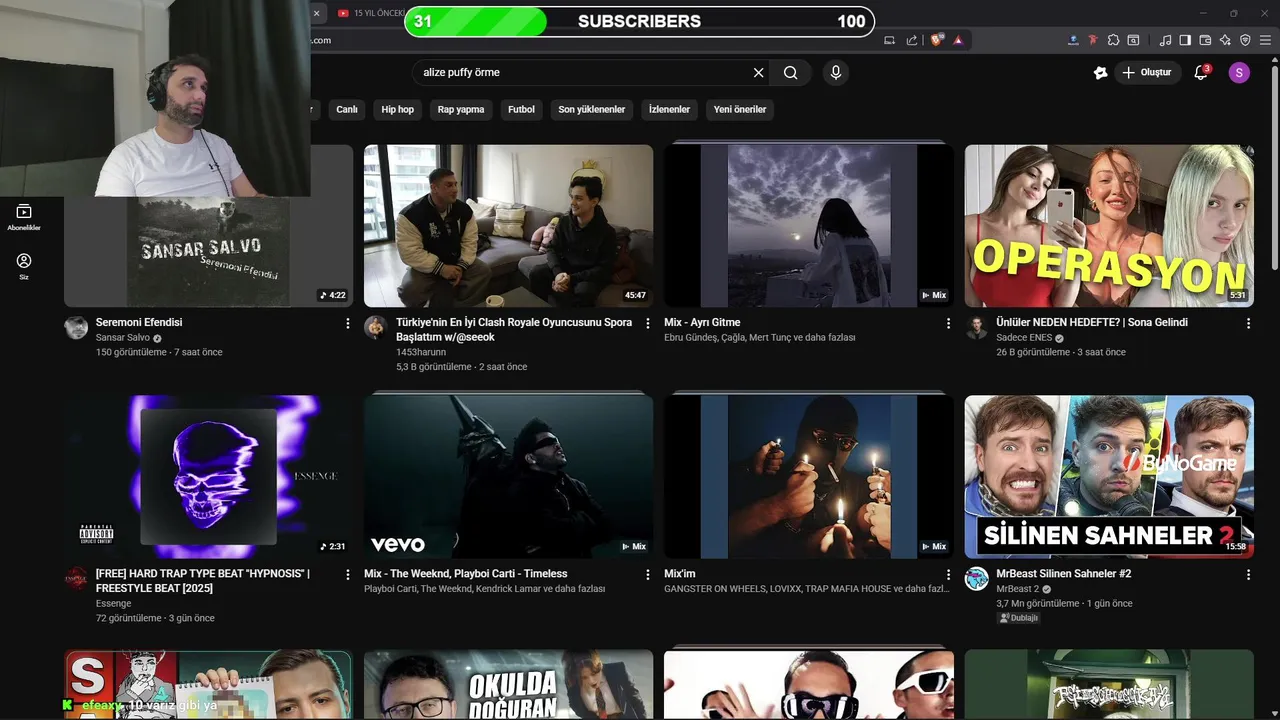Open the Seremoni Efendisi video title
The width and height of the screenshot is (1280, 720).
139,323
